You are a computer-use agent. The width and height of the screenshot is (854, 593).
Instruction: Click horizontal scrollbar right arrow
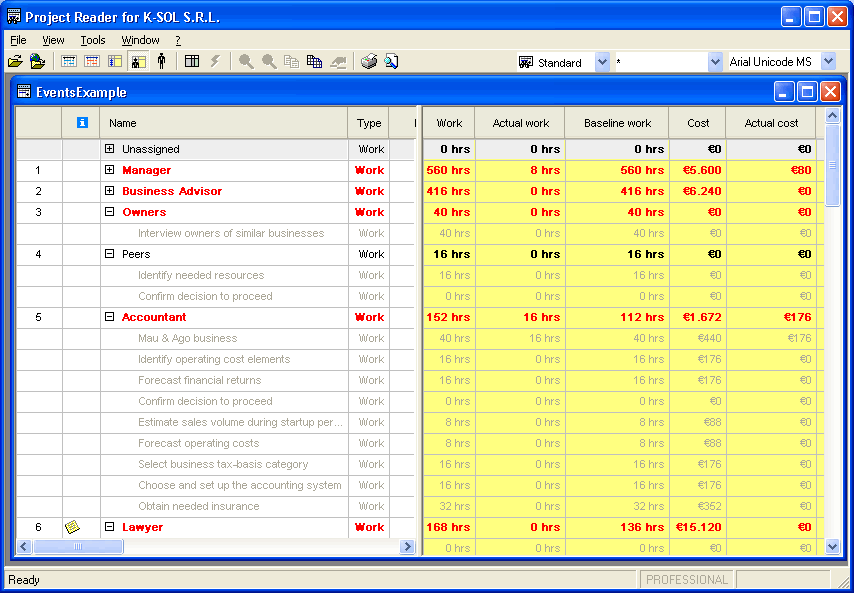coord(407,547)
